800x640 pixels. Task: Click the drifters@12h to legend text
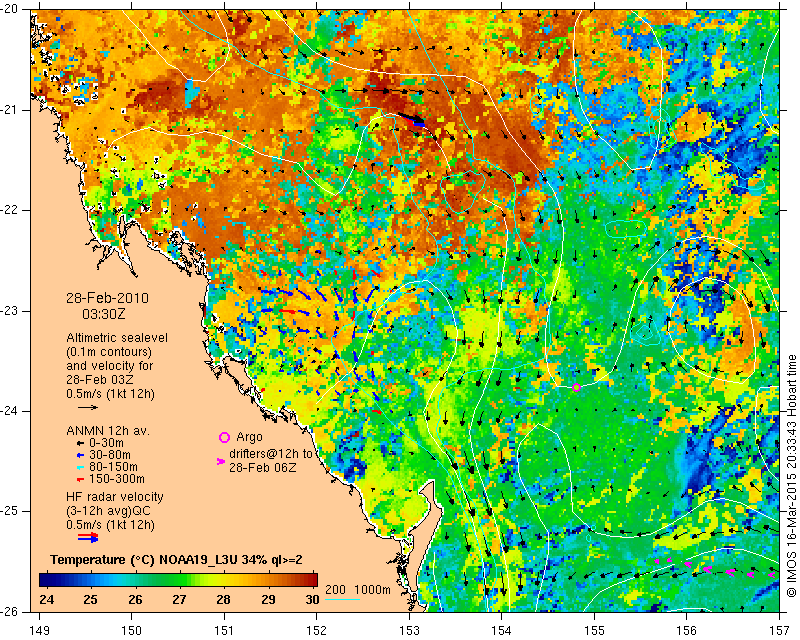[x=270, y=454]
